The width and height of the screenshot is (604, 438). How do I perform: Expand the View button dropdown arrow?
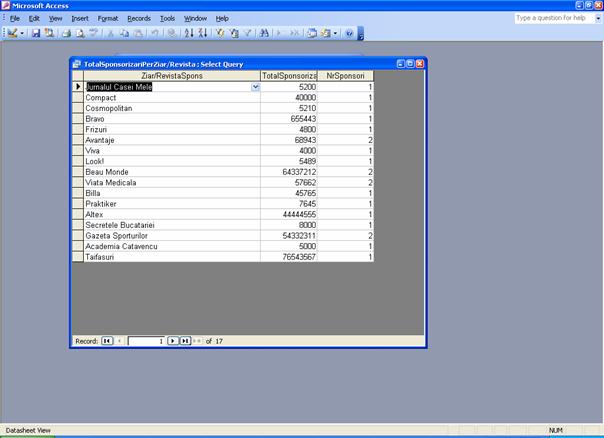tap(23, 33)
